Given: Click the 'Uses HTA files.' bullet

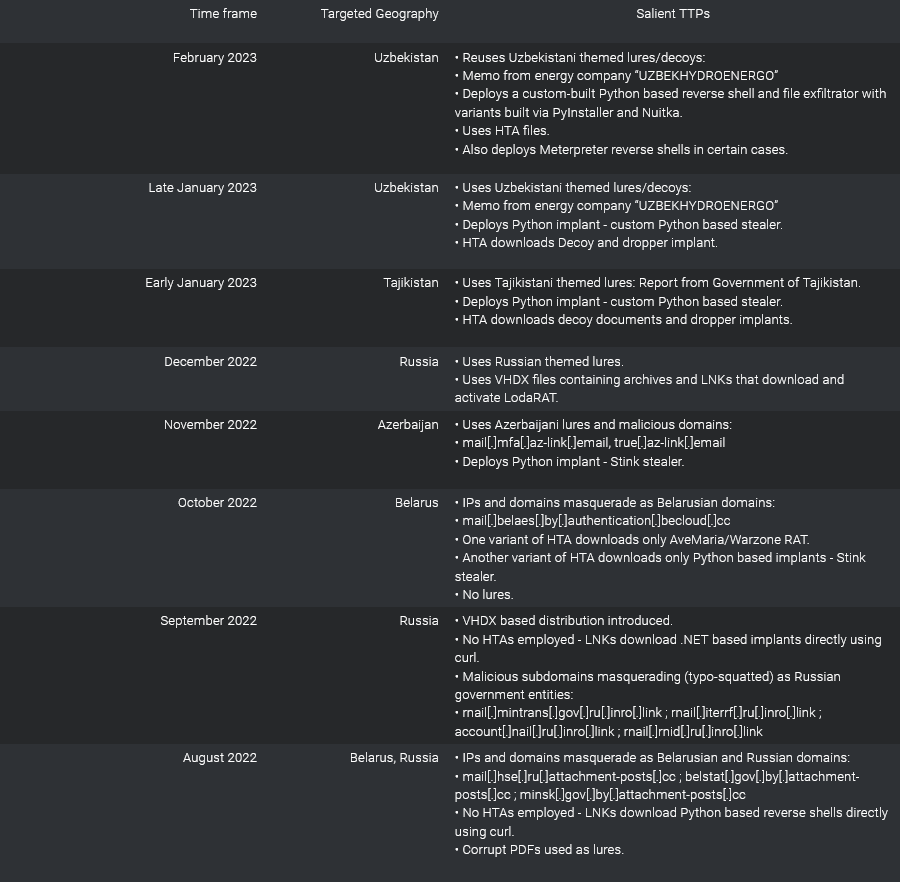Looking at the screenshot, I should (502, 131).
